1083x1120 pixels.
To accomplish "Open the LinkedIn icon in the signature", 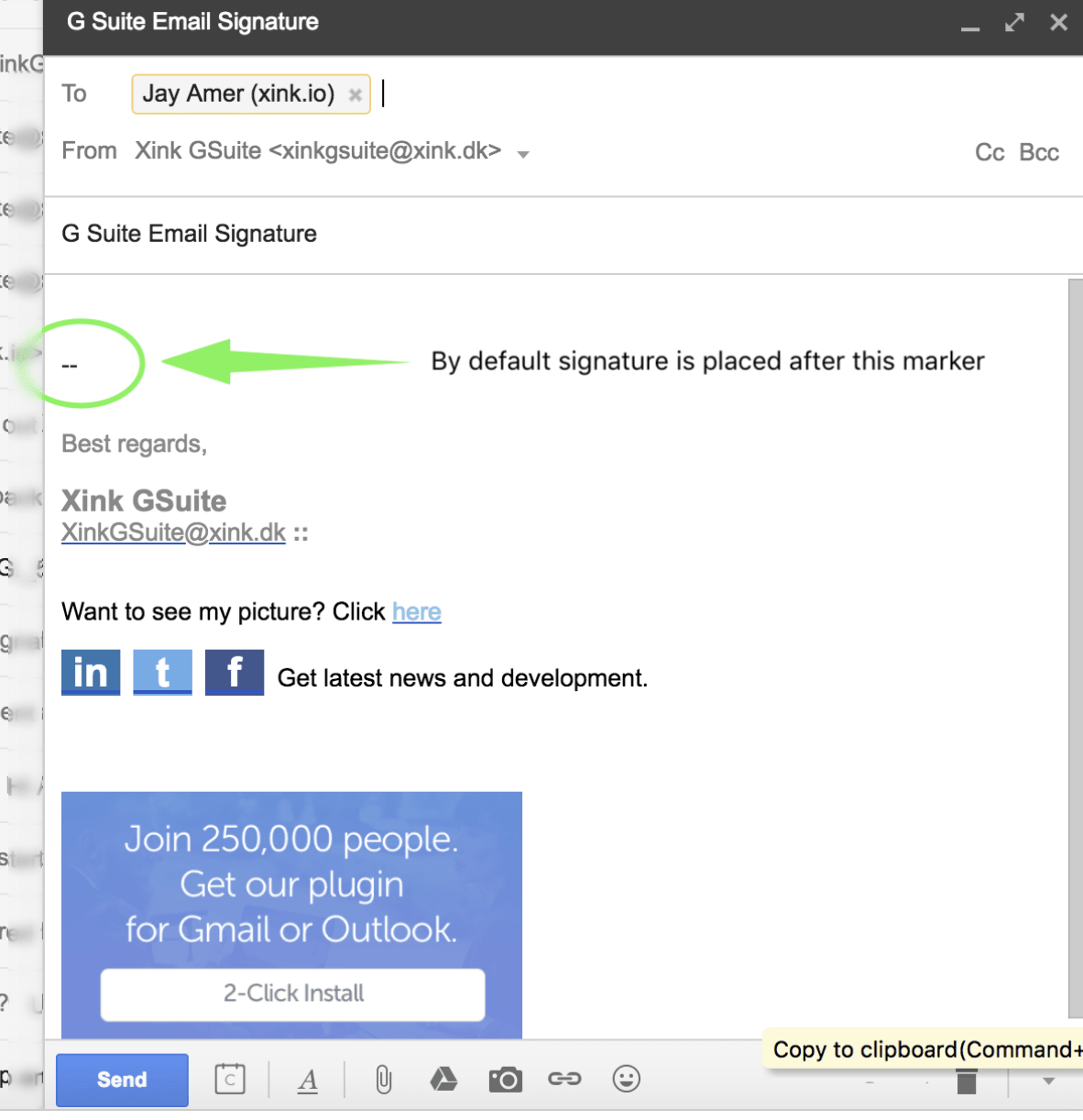I will click(90, 672).
